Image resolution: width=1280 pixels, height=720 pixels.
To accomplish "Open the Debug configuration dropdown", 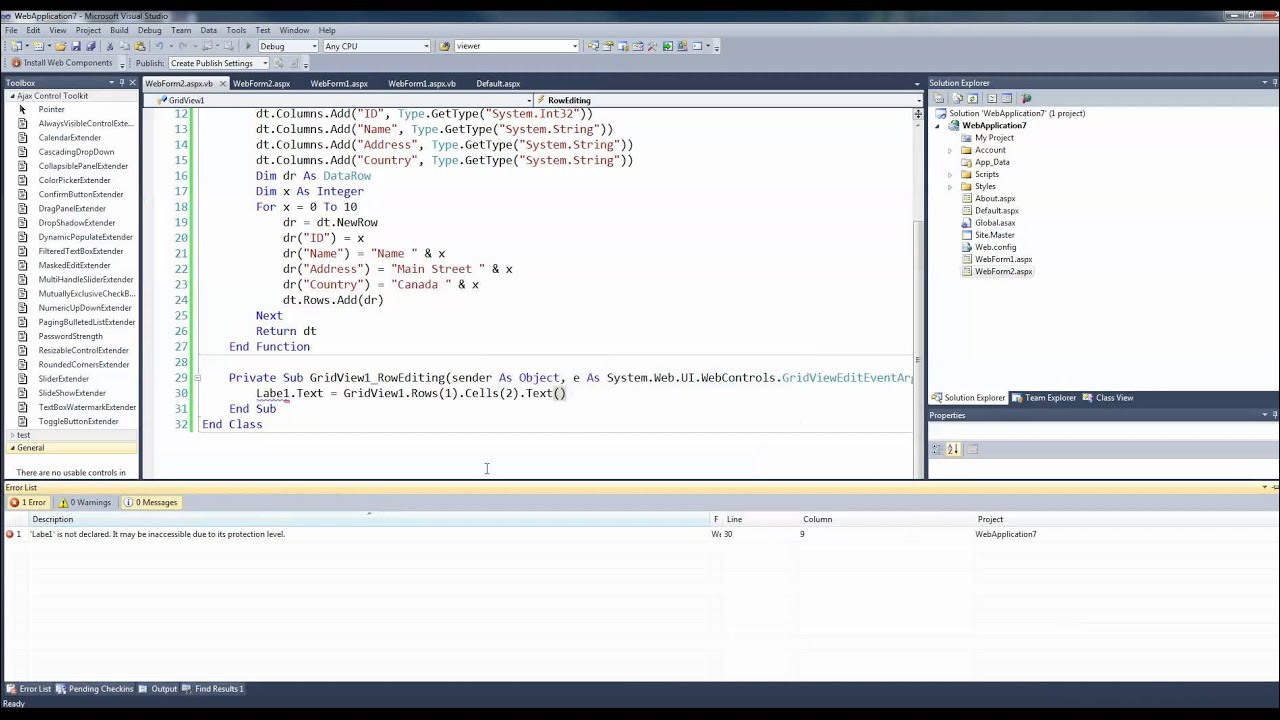I will click(x=313, y=46).
